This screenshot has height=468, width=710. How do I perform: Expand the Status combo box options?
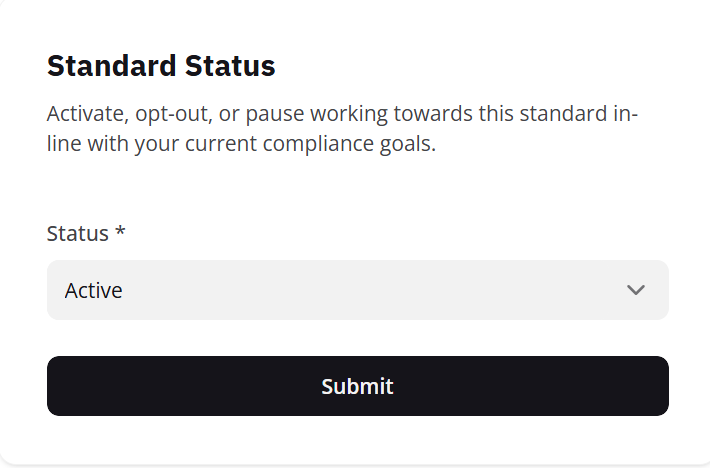coord(357,290)
